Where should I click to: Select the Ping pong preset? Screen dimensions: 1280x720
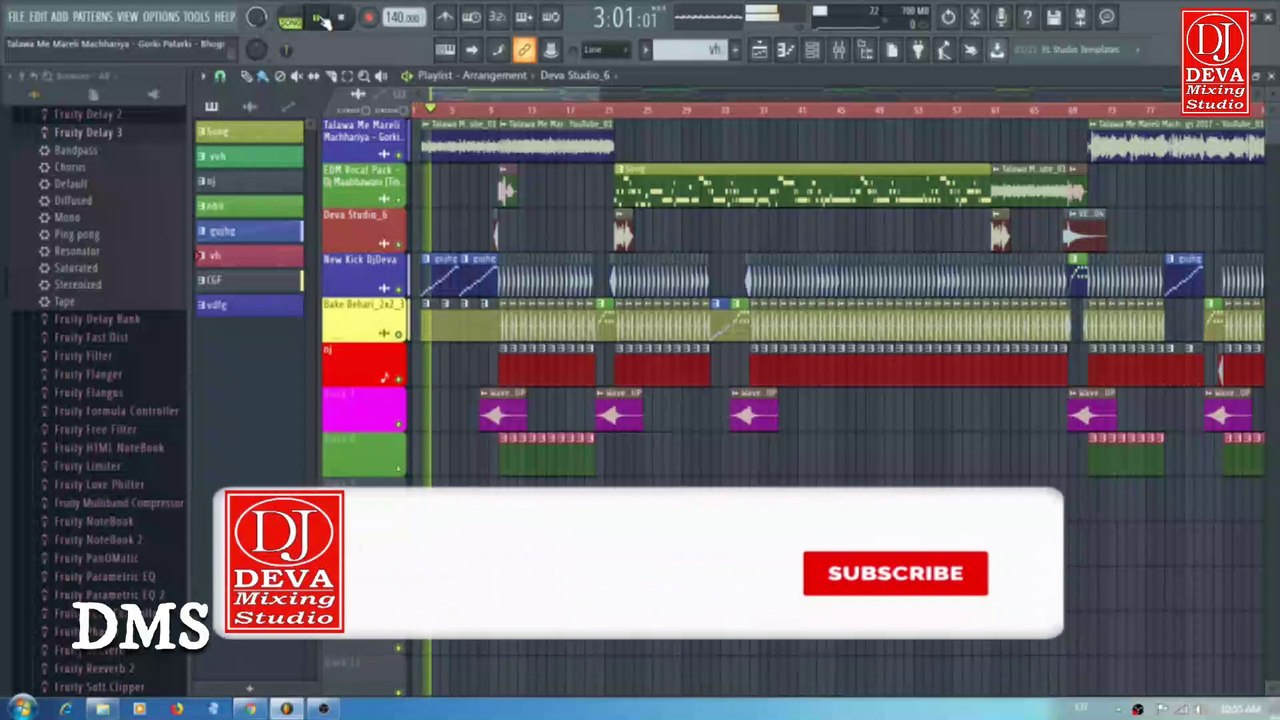click(x=77, y=235)
